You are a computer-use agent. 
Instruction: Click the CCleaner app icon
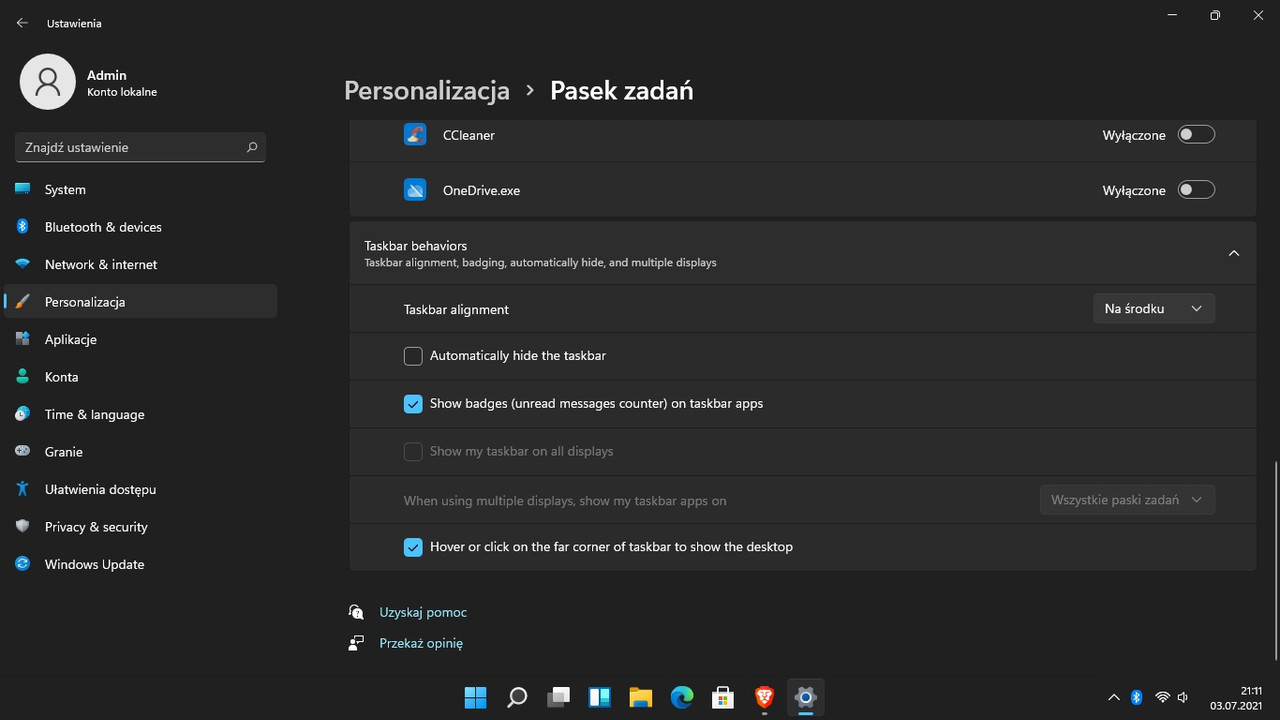tap(415, 134)
